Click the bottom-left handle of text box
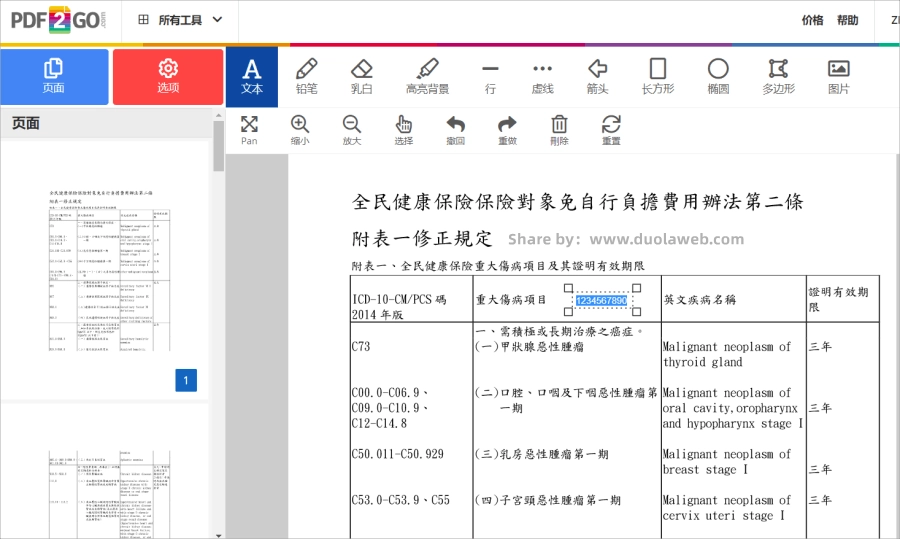The image size is (900, 539). pyautogui.click(x=568, y=312)
